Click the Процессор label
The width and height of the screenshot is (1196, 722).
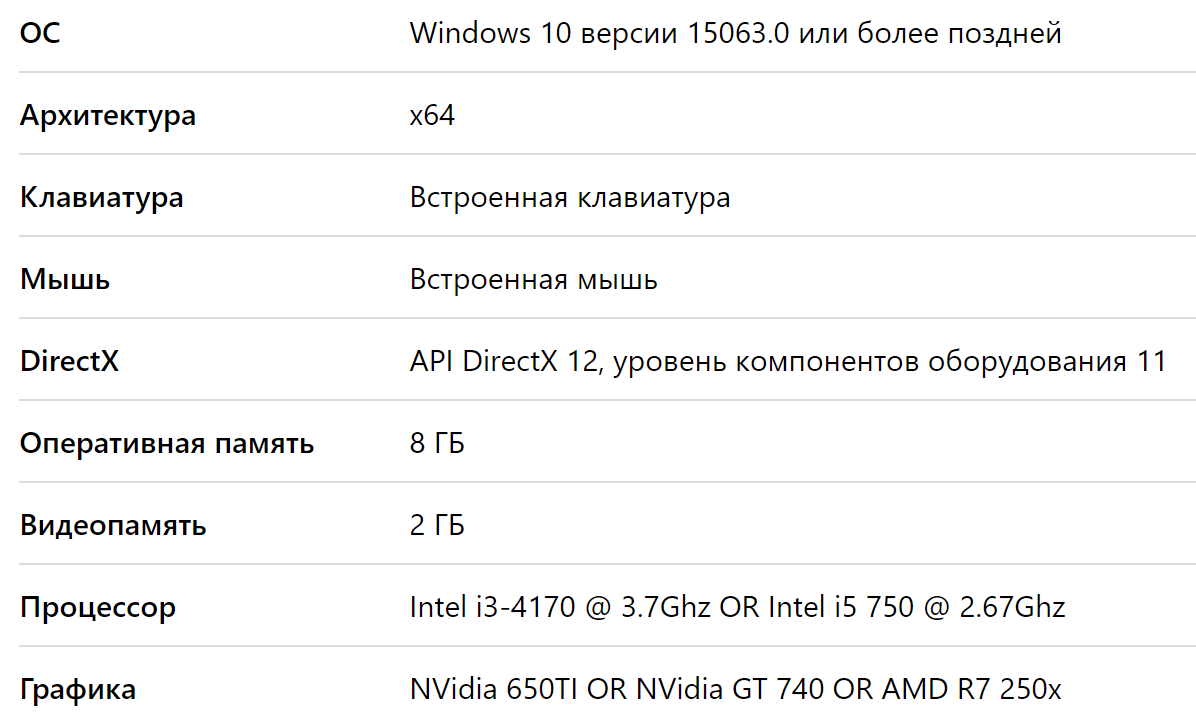98,608
